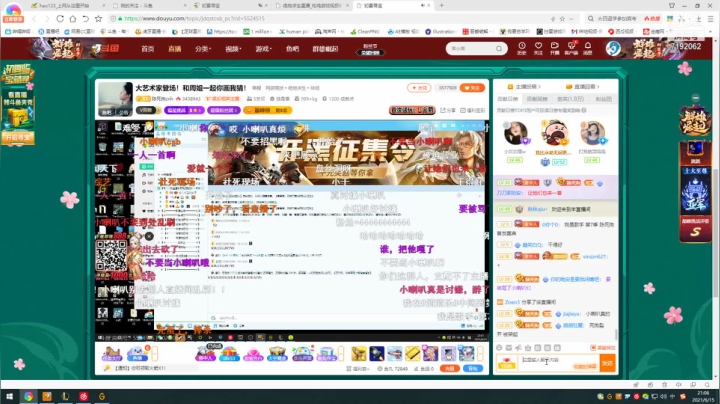Expand bookmark dropdown arrow in address bar
Viewport: 720px width, 404px height.
click(x=571, y=19)
